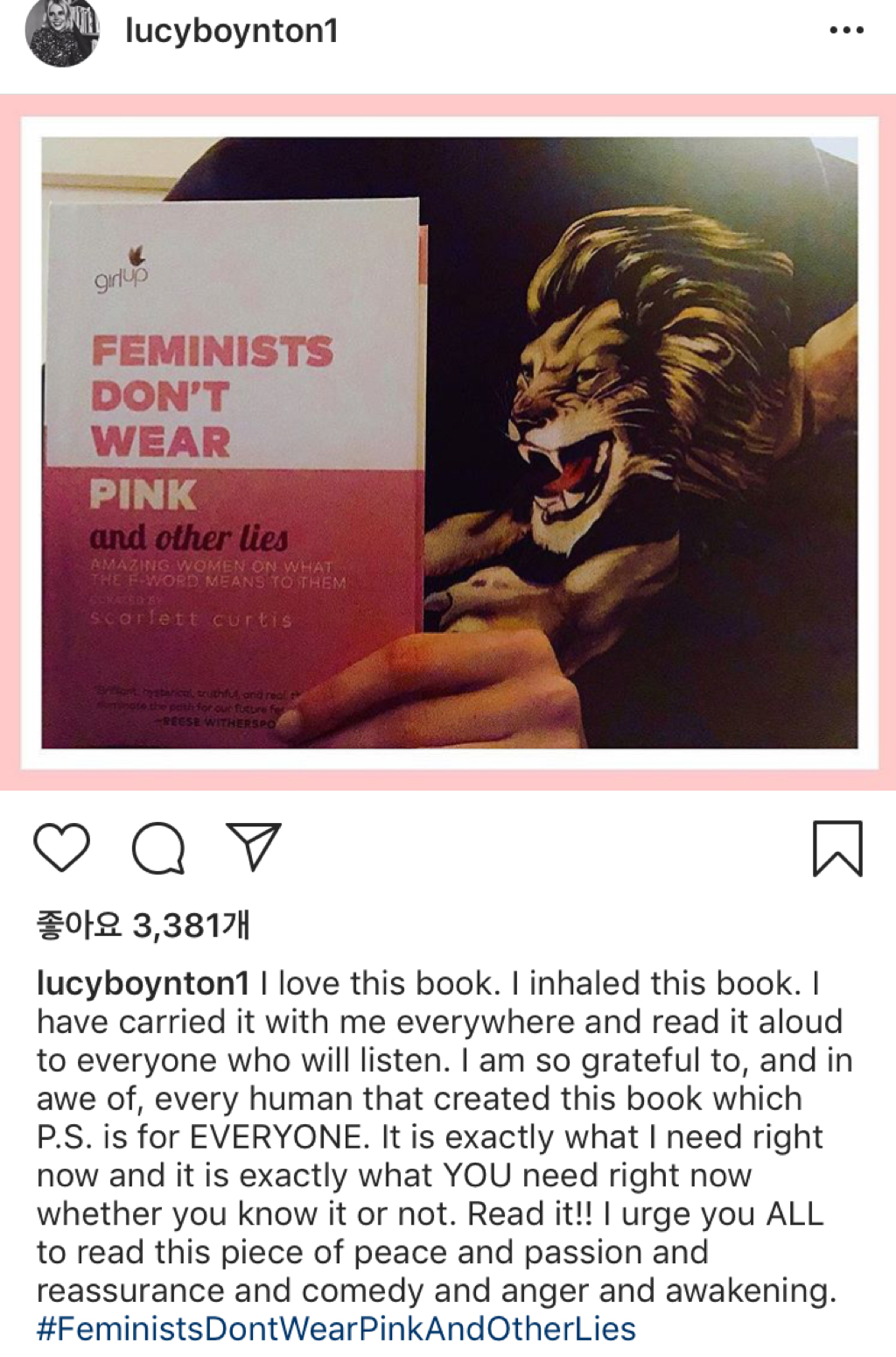Viewport: 896px width, 1357px height.
Task: Open comments via the speech bubble icon
Action: point(158,848)
